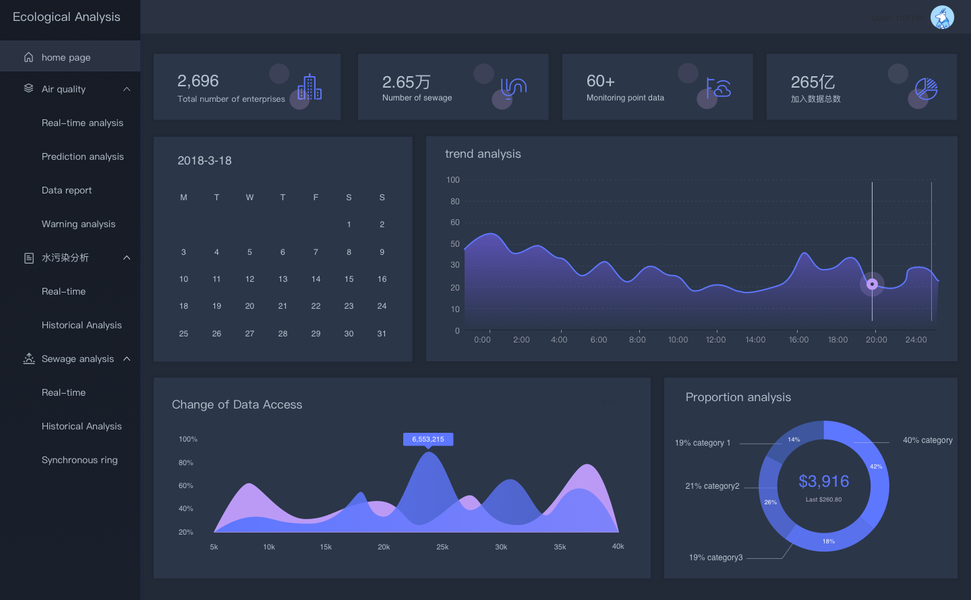Click the 18% donut segment

pyautogui.click(x=829, y=541)
